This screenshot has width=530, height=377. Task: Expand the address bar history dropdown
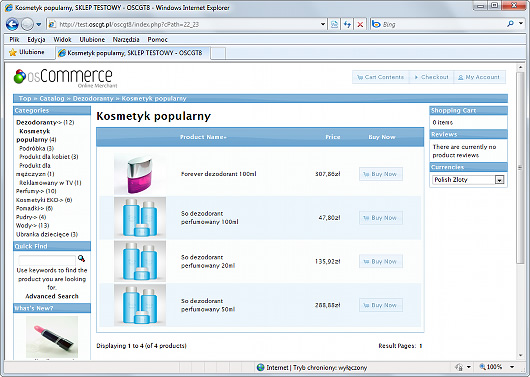[x=322, y=24]
